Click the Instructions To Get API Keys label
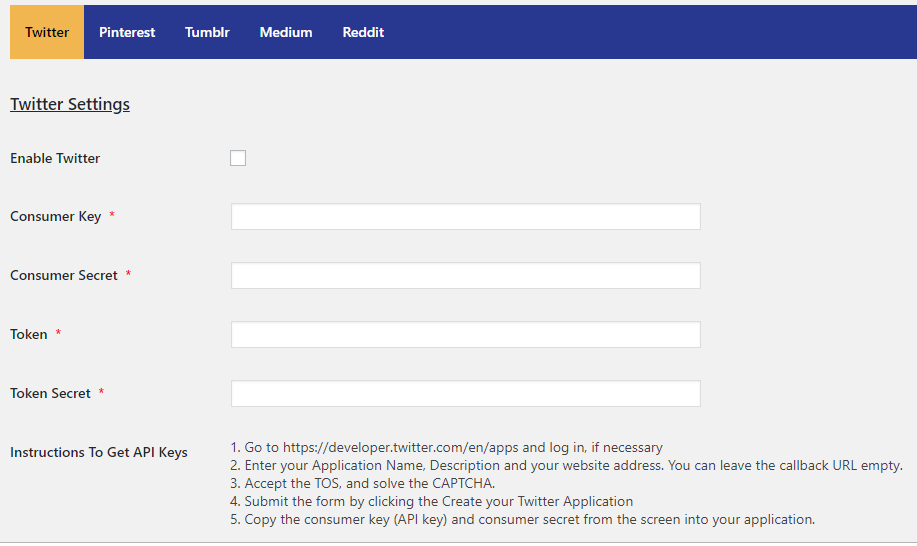The width and height of the screenshot is (917, 546). (x=99, y=452)
